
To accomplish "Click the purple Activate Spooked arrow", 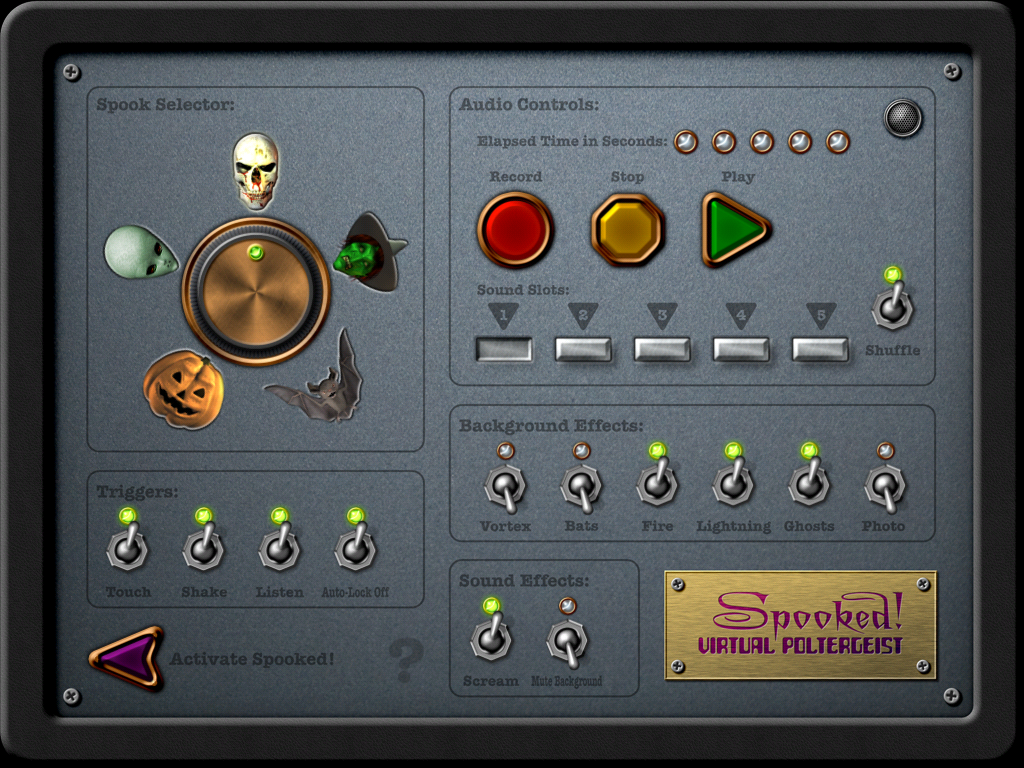I will 127,658.
